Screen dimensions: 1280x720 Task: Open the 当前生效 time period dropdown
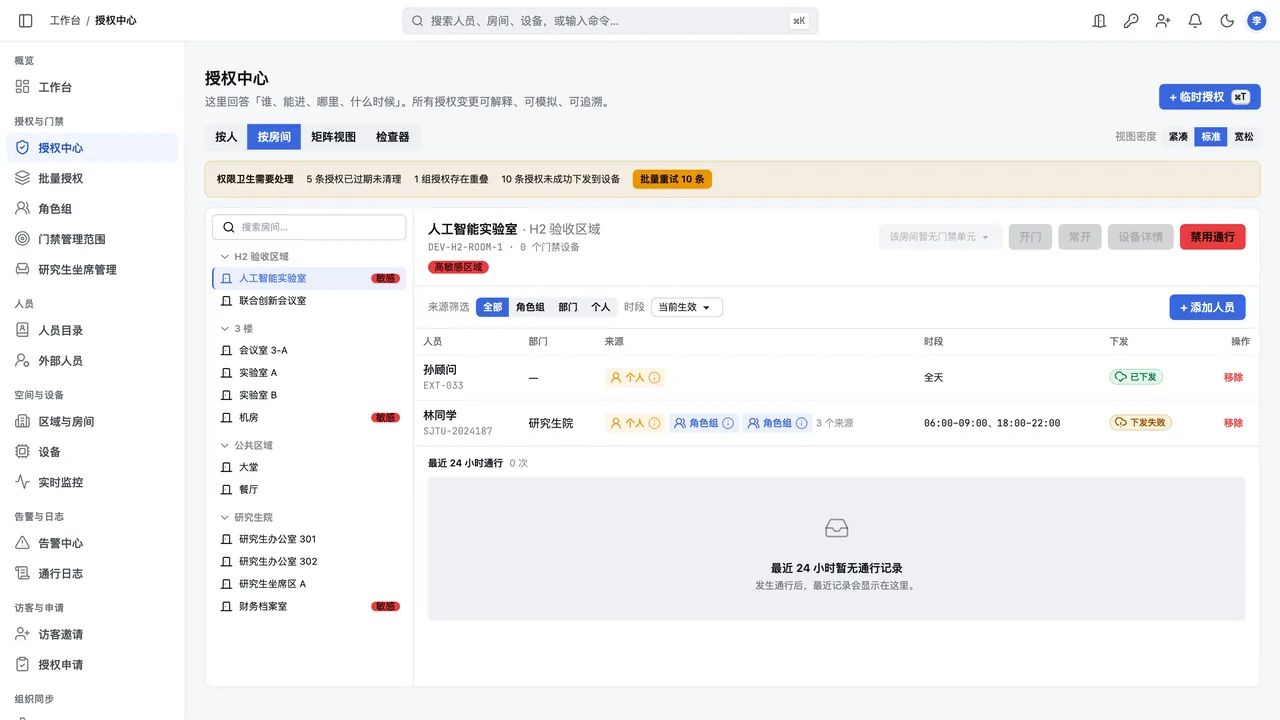click(x=687, y=307)
